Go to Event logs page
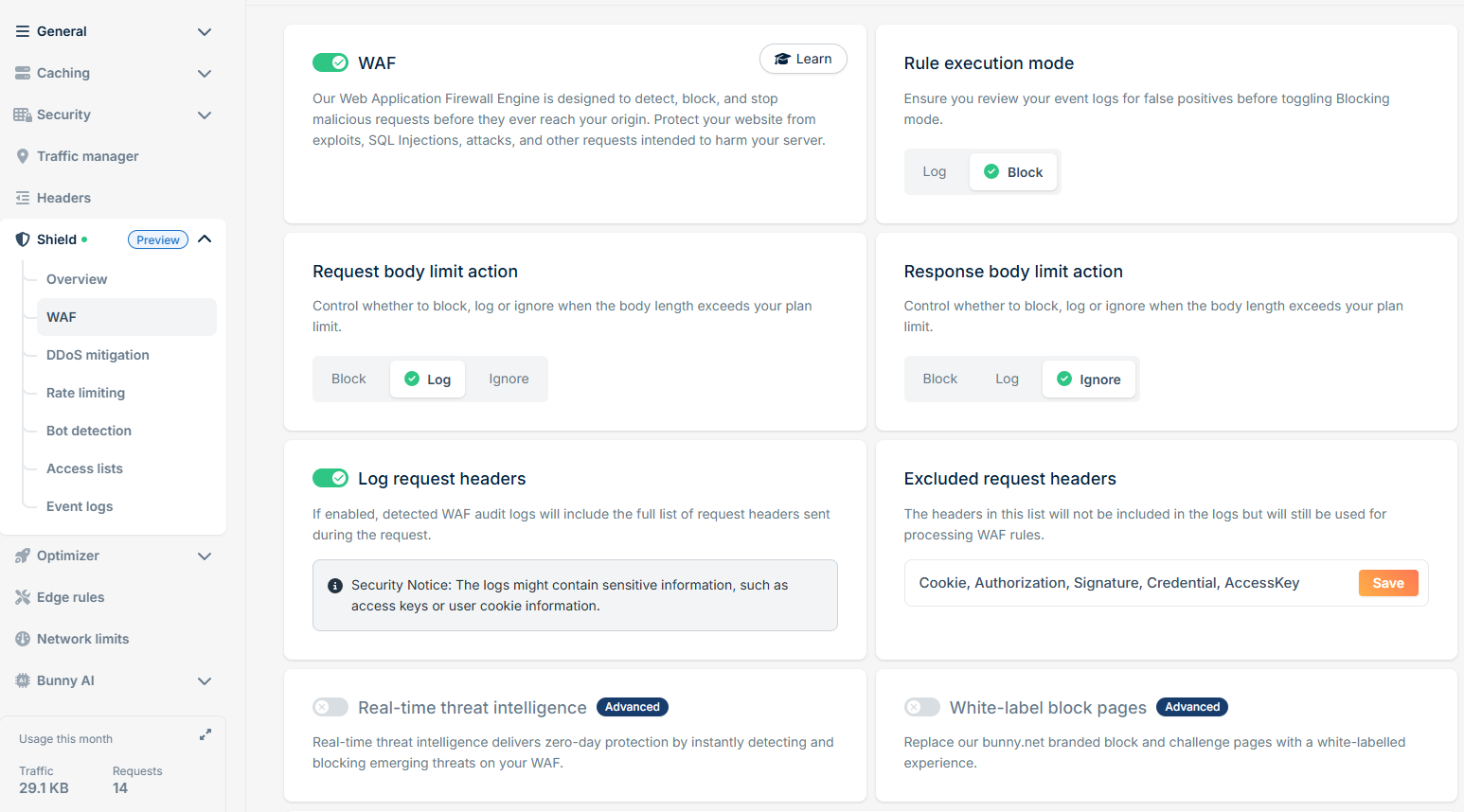1464x812 pixels. (80, 506)
